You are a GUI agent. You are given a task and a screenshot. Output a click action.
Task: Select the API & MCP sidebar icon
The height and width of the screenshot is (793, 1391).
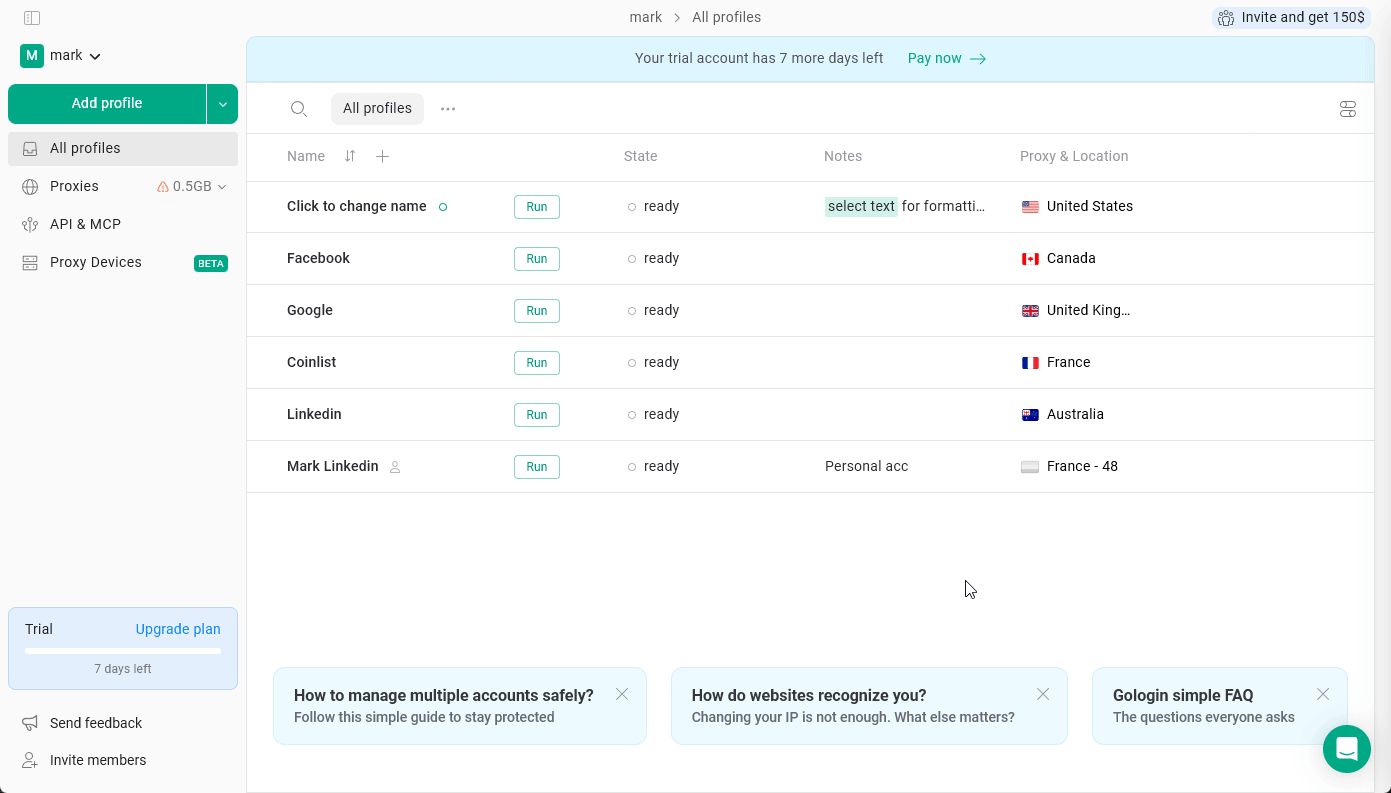(x=31, y=224)
